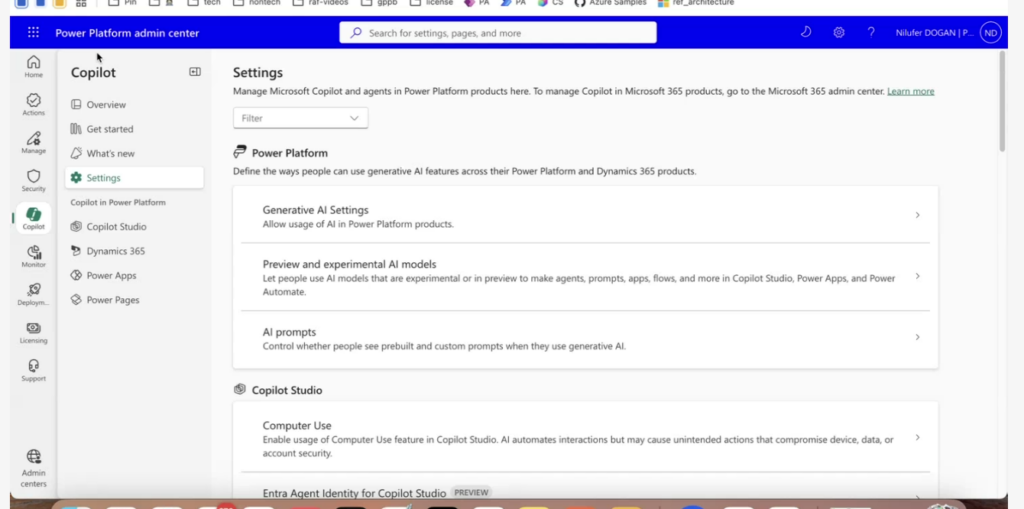Click the Power Platform section icon
This screenshot has width=1024, height=509.
pos(240,152)
